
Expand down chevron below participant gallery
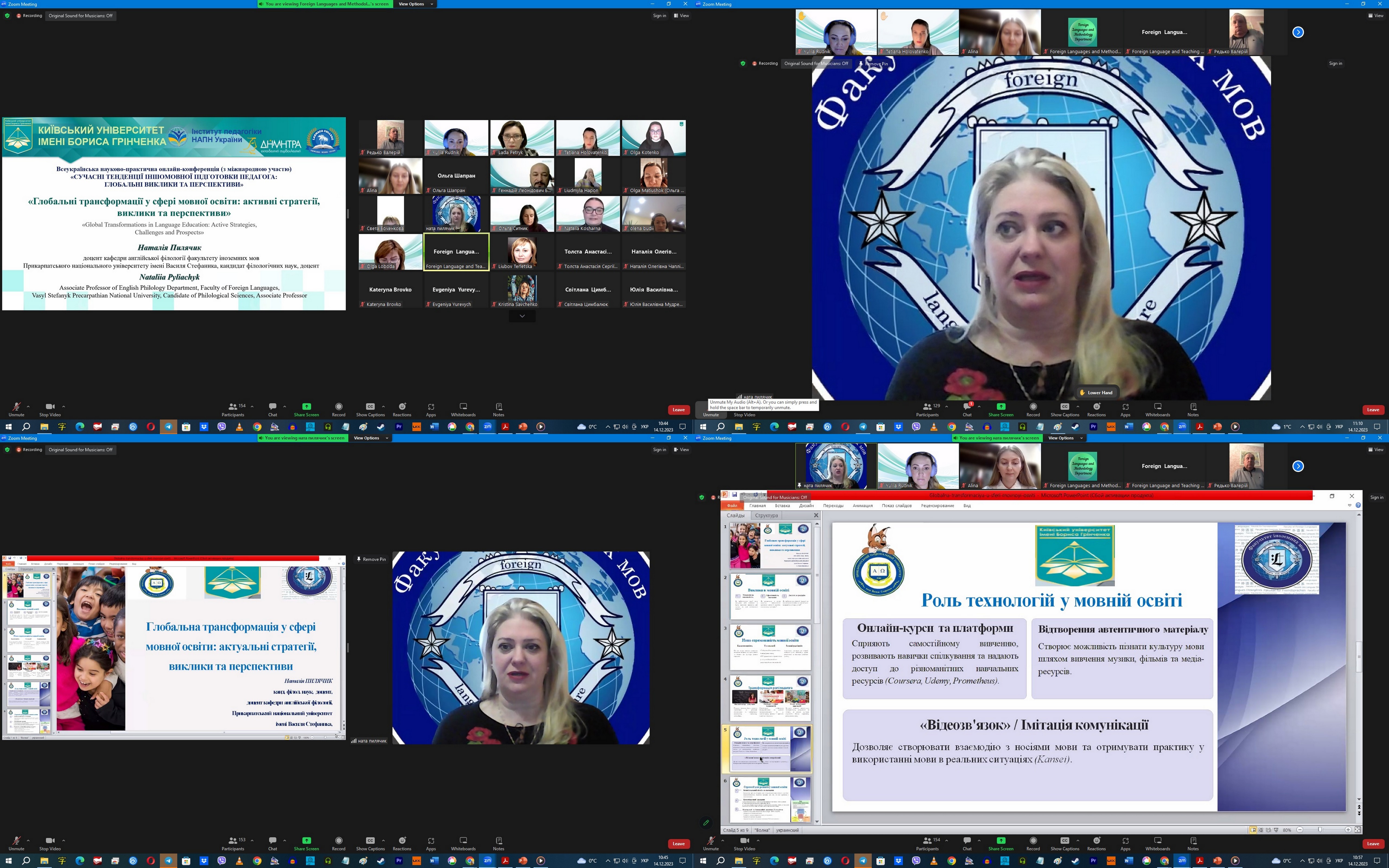point(522,316)
